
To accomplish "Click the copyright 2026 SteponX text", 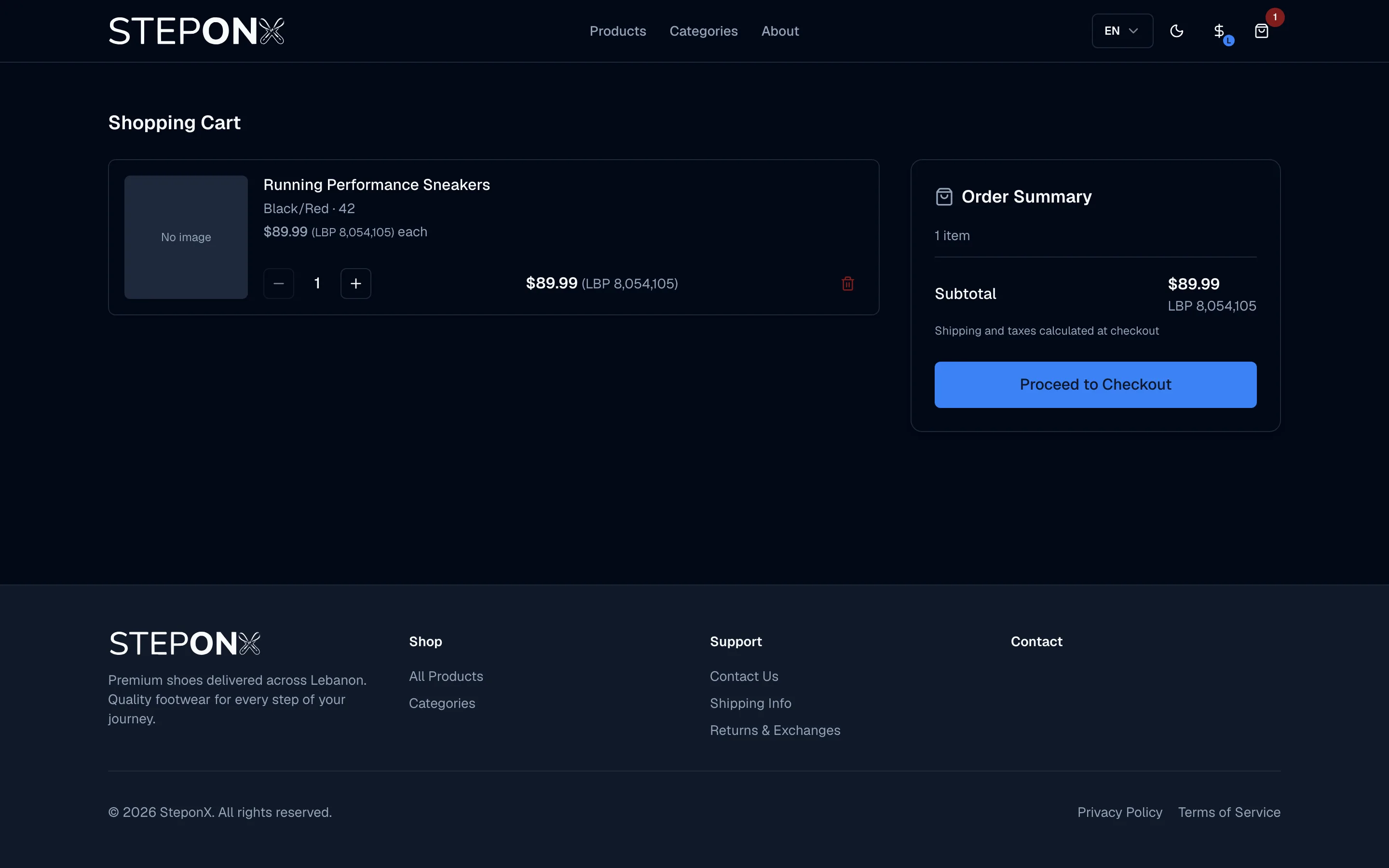I will [x=220, y=813].
